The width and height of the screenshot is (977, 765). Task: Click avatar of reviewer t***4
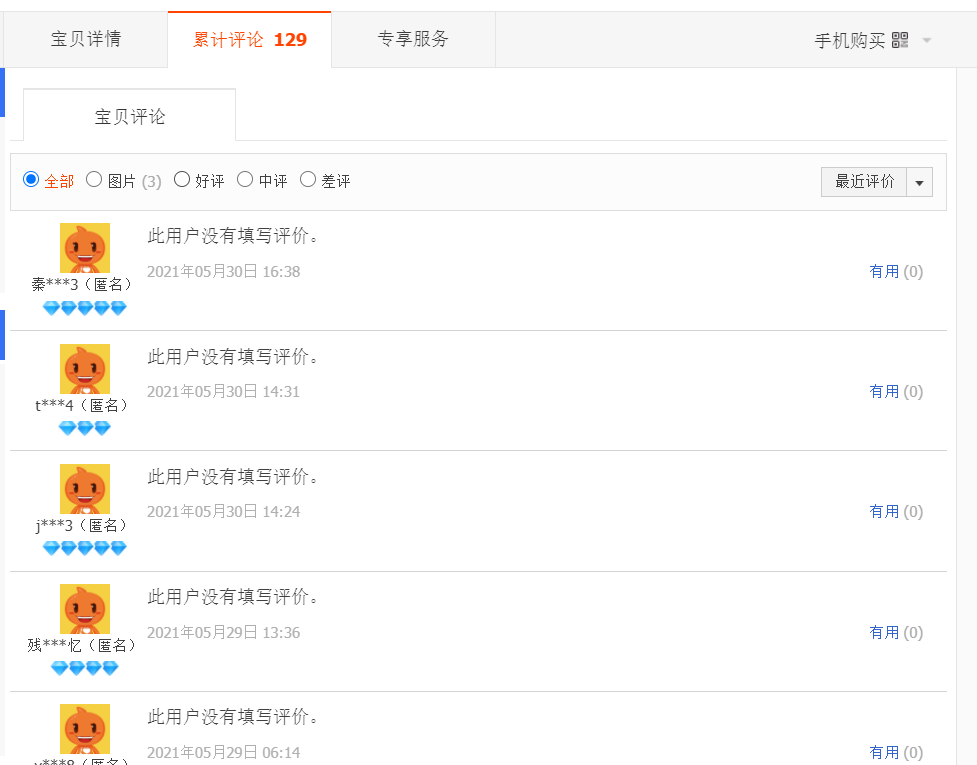click(x=85, y=369)
